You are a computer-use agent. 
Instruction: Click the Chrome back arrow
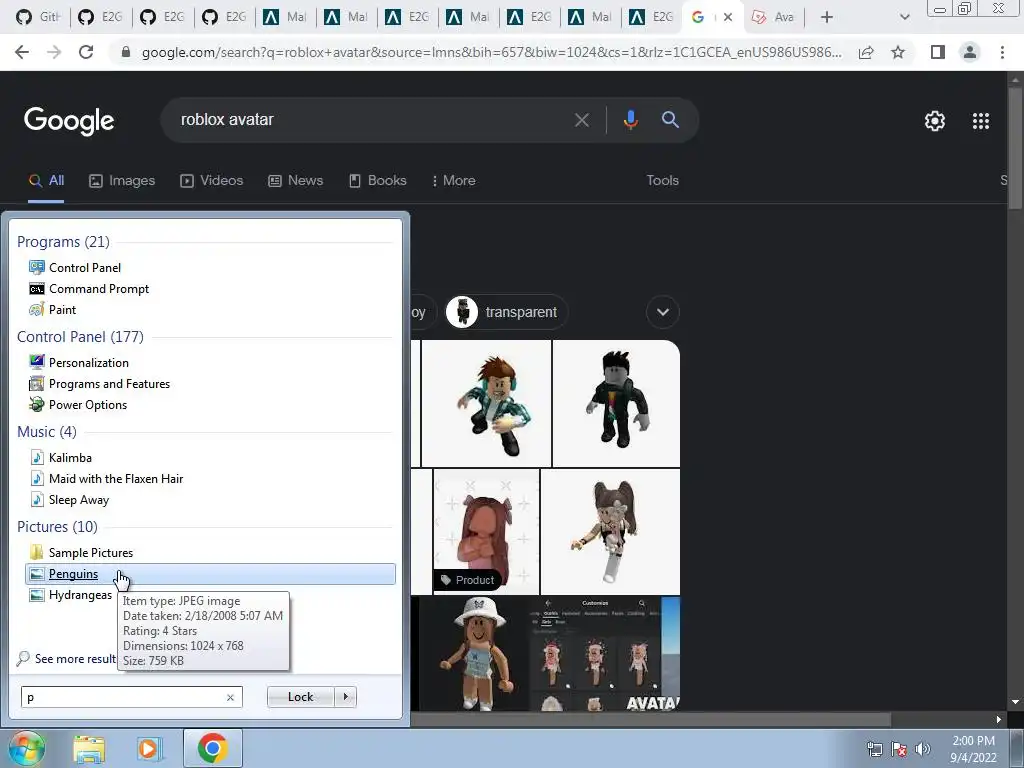[22, 52]
